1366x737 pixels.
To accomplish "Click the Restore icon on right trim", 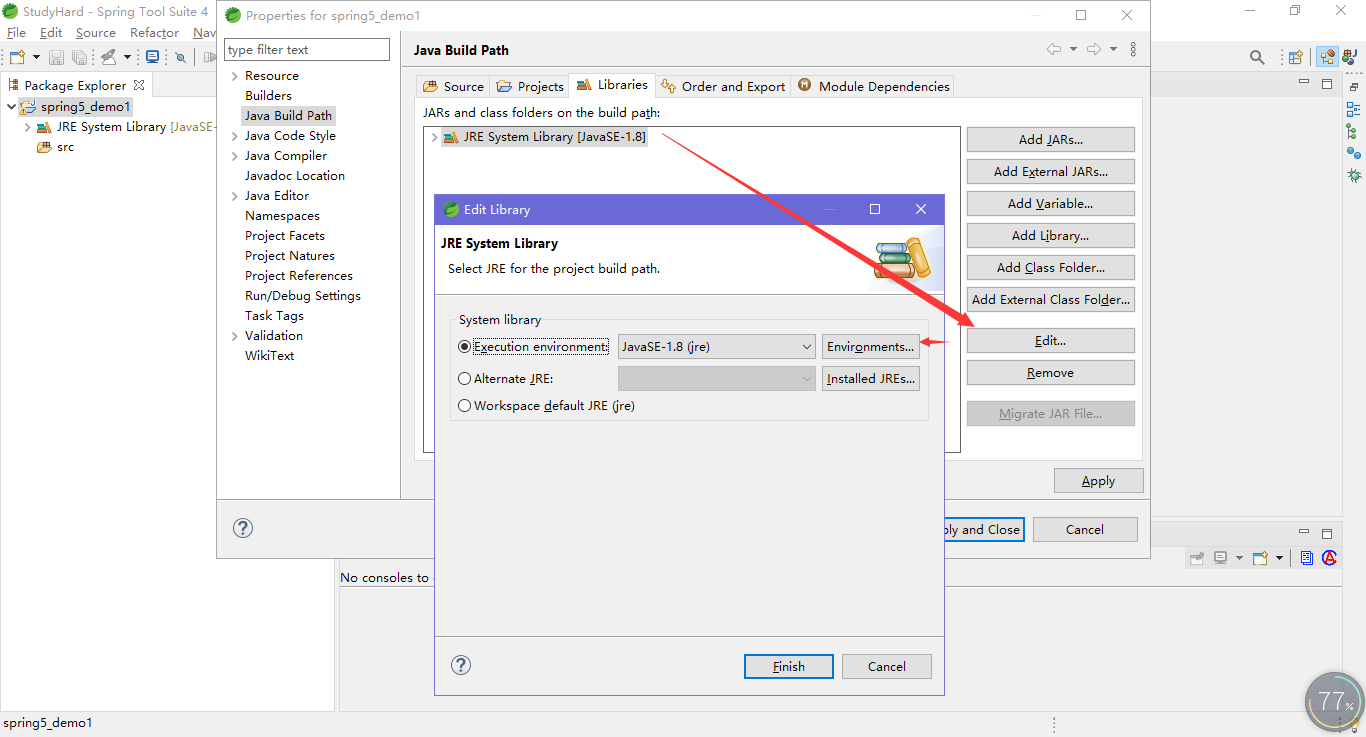I will (1354, 86).
